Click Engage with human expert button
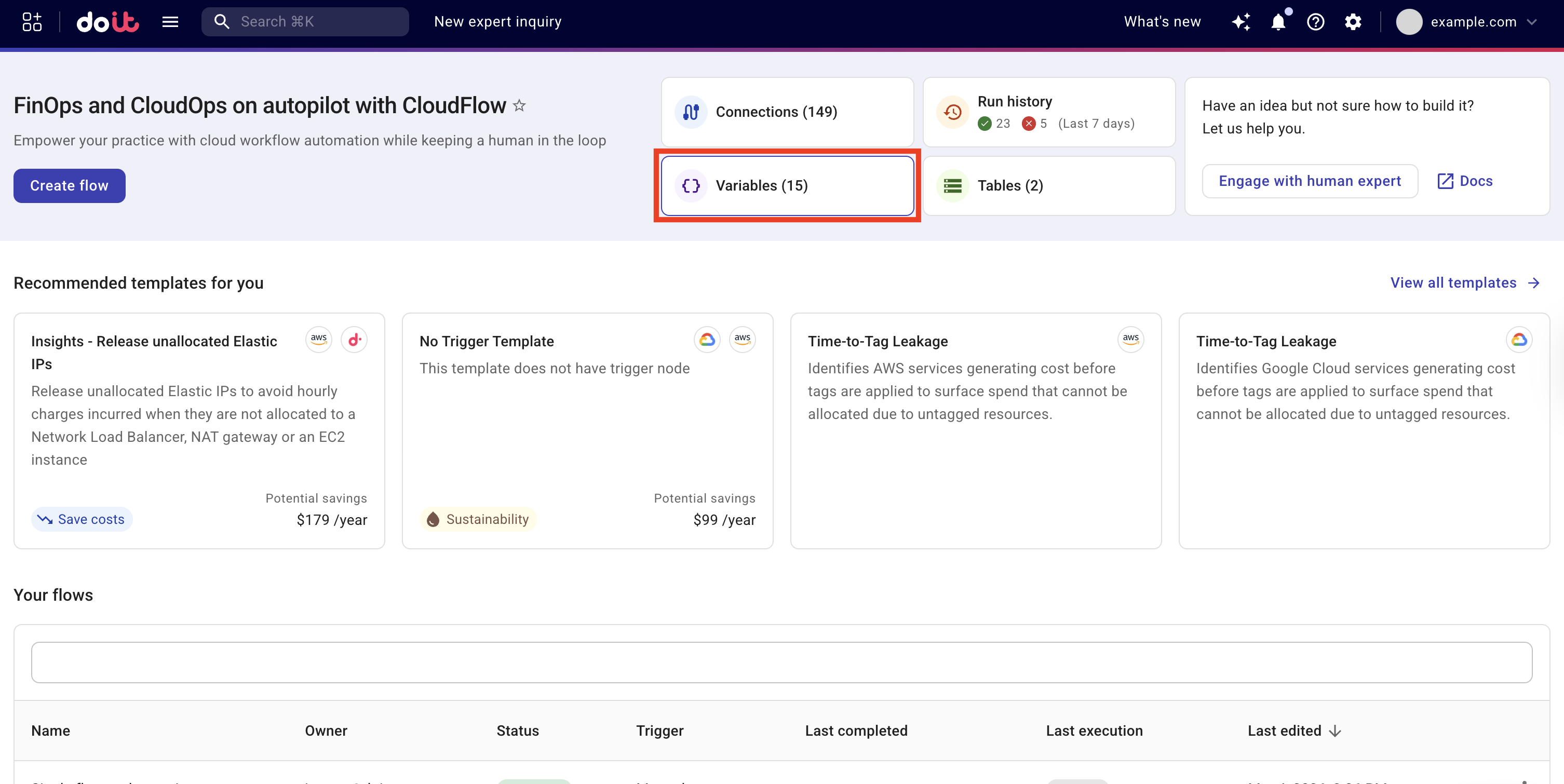1564x784 pixels. click(1310, 181)
